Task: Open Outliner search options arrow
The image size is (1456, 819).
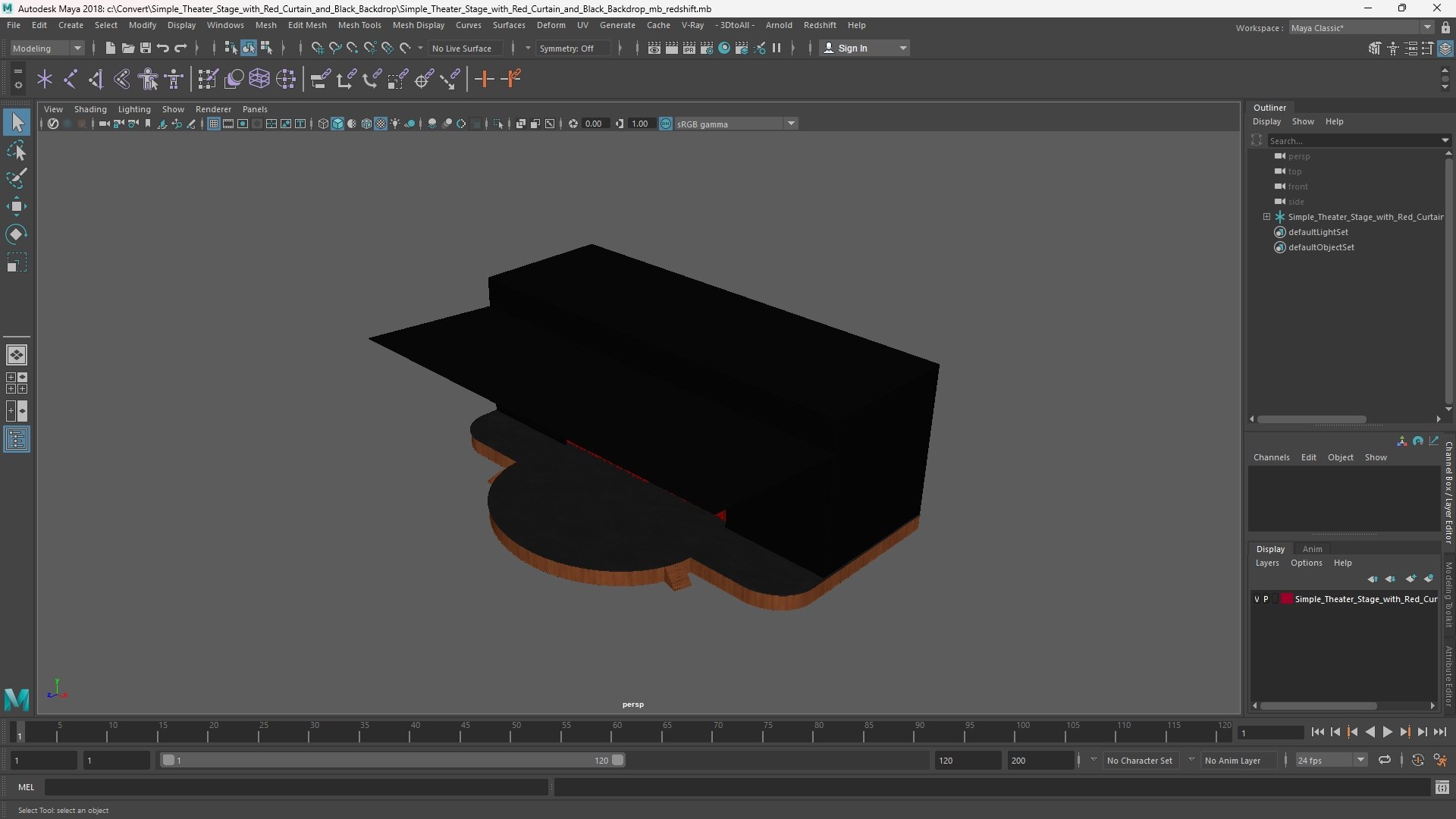Action: point(1445,140)
